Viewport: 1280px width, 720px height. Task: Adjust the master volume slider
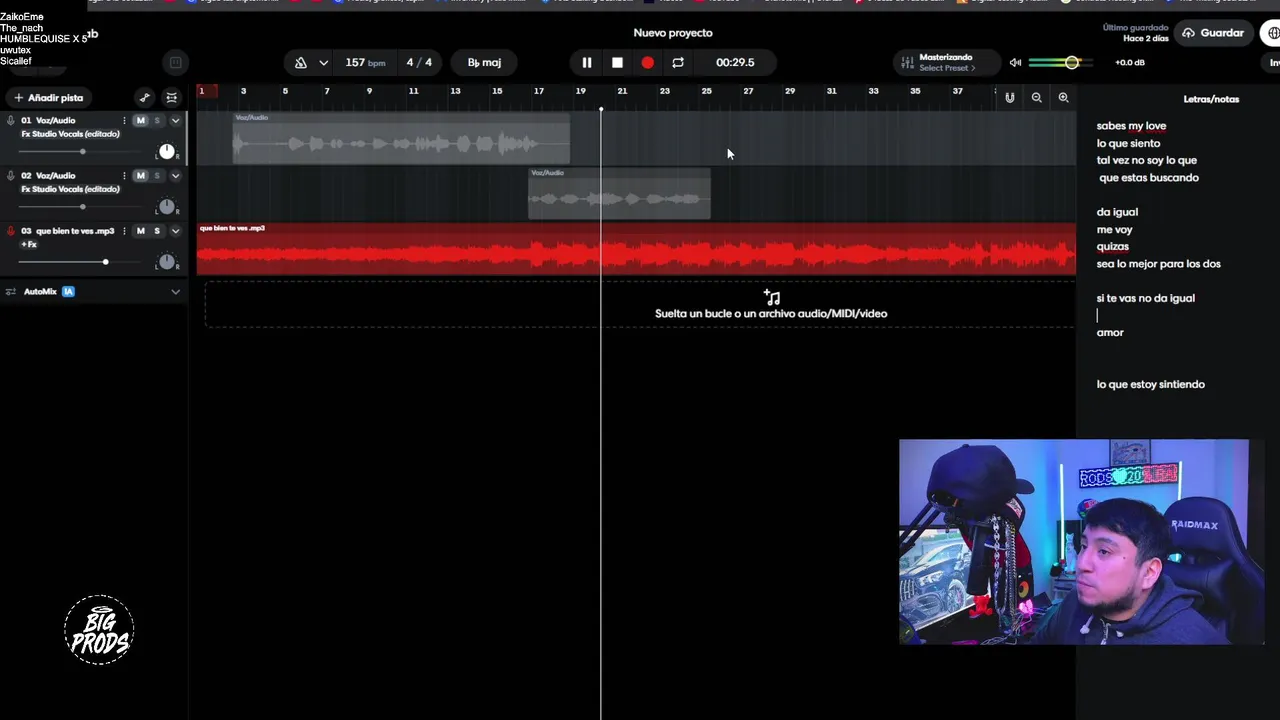pos(1062,63)
